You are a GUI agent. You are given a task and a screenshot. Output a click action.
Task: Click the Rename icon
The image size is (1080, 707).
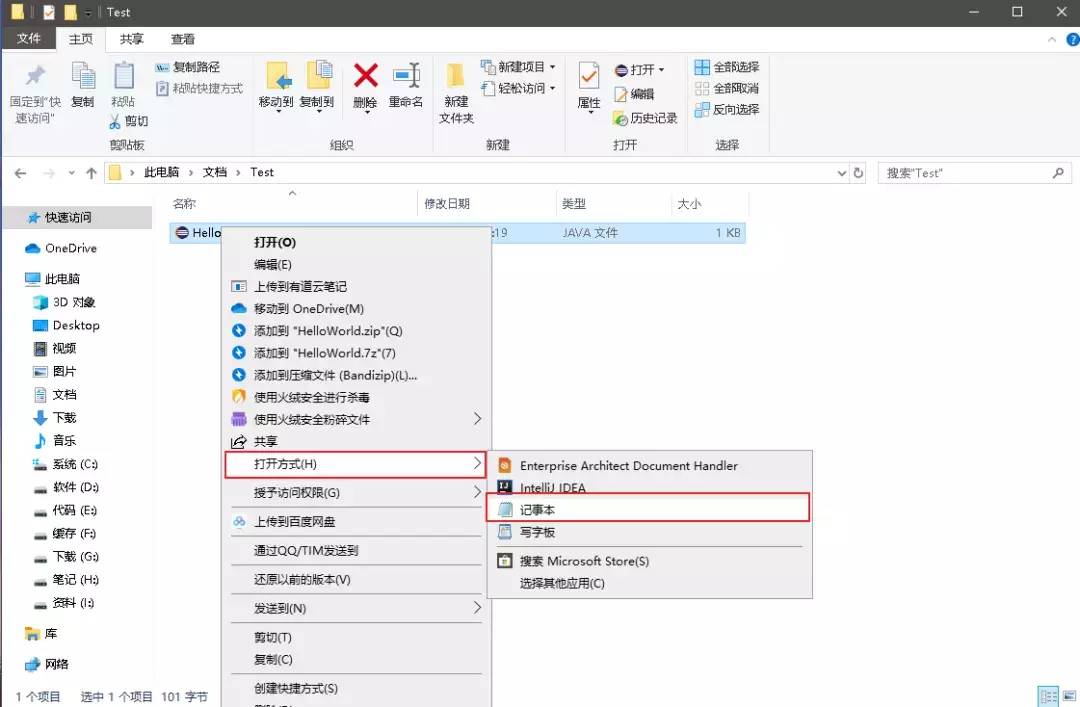406,75
